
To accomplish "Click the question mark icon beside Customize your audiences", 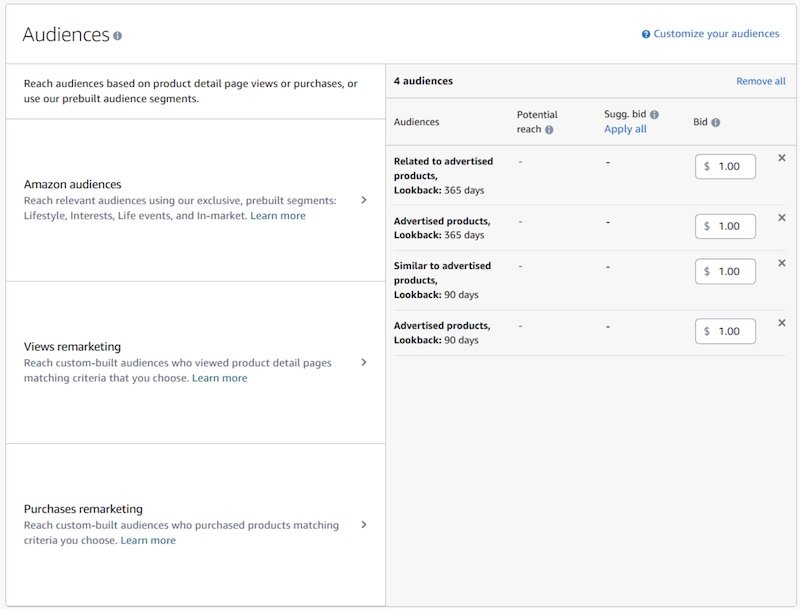I will [646, 34].
